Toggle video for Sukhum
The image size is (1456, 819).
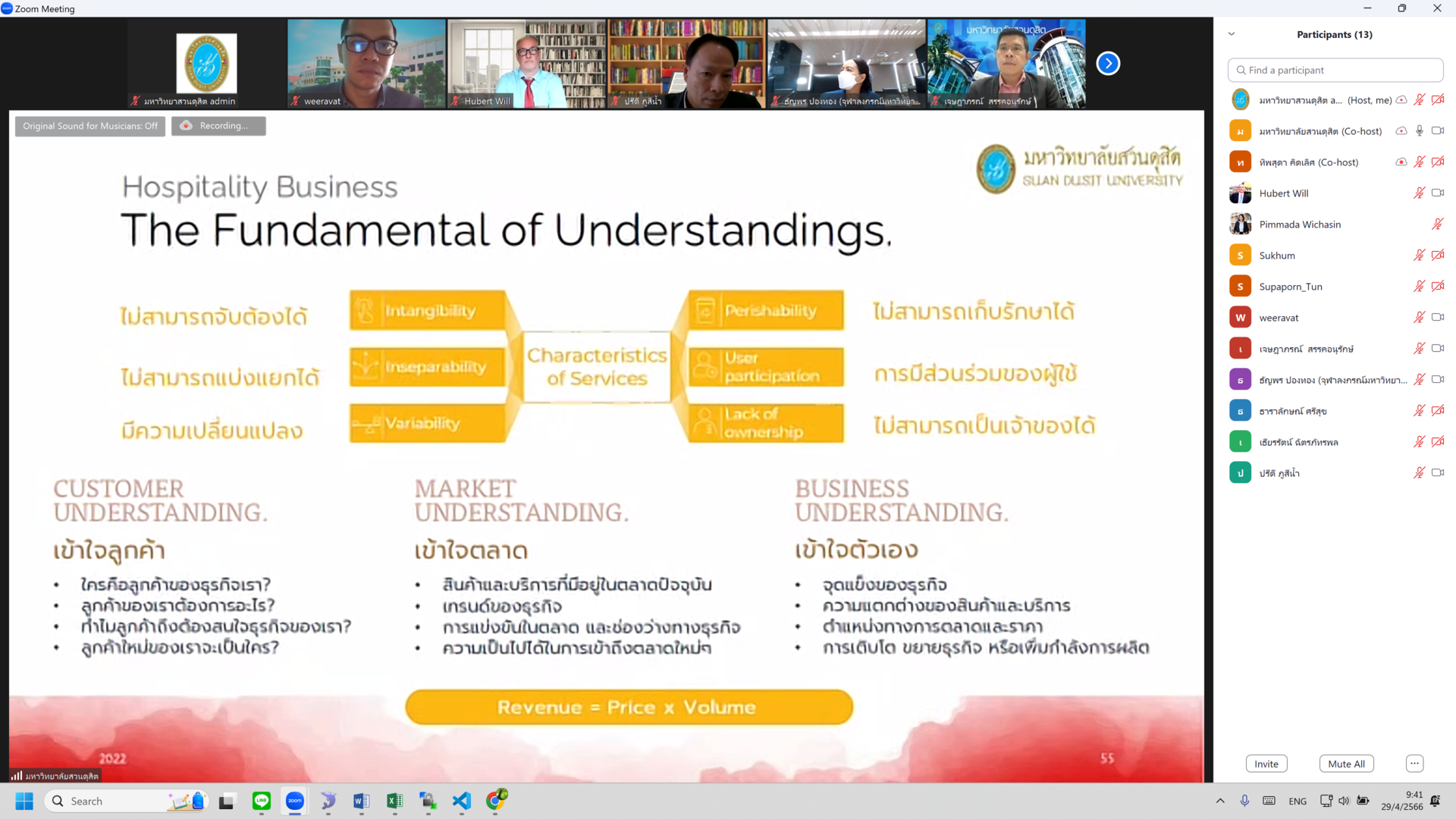click(1437, 256)
